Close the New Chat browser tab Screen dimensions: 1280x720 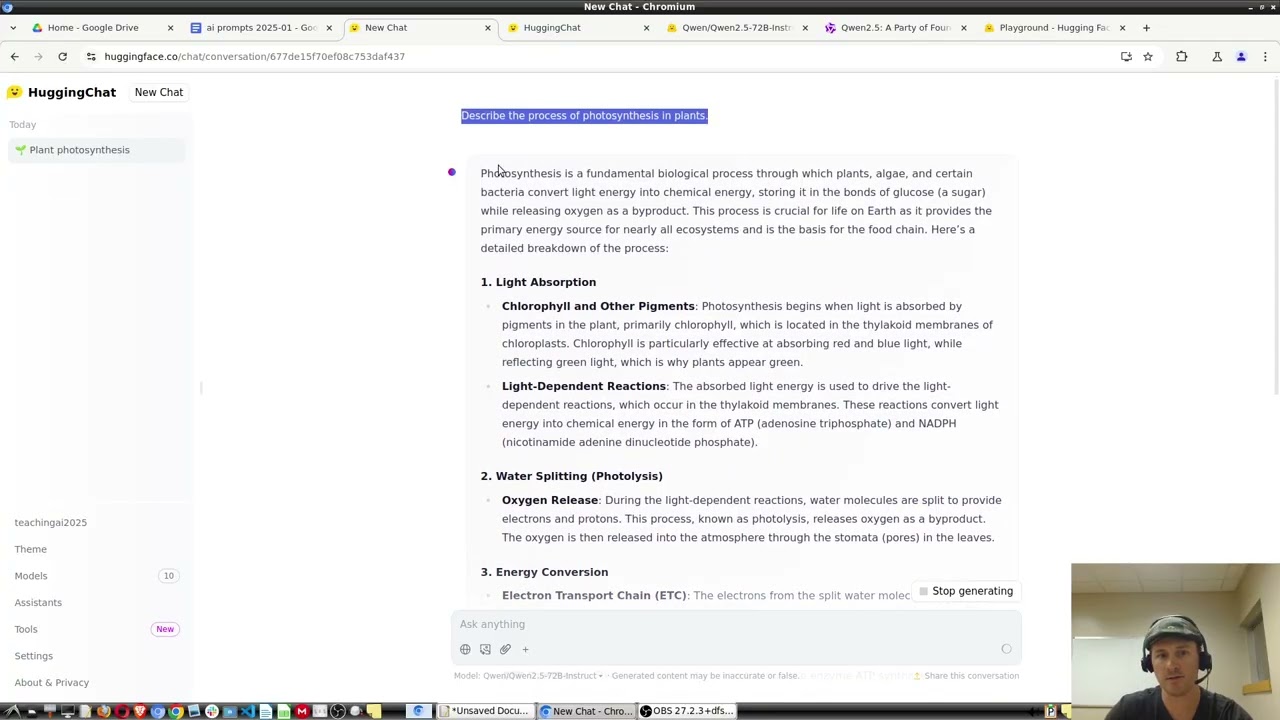(x=488, y=28)
